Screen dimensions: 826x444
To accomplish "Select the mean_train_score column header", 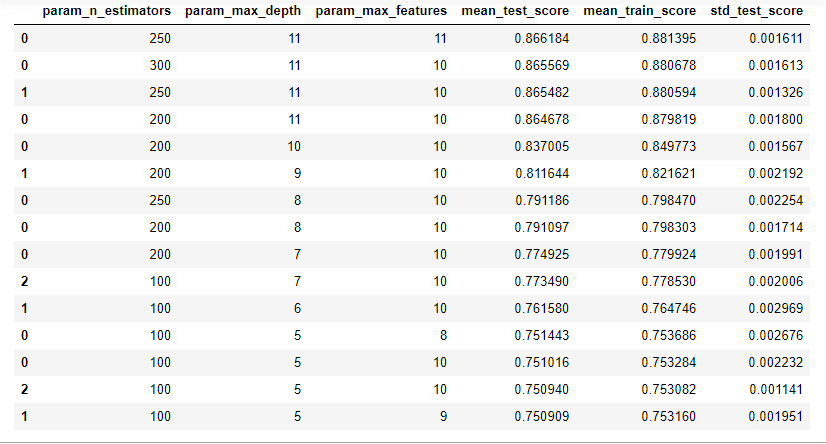I will [x=641, y=12].
